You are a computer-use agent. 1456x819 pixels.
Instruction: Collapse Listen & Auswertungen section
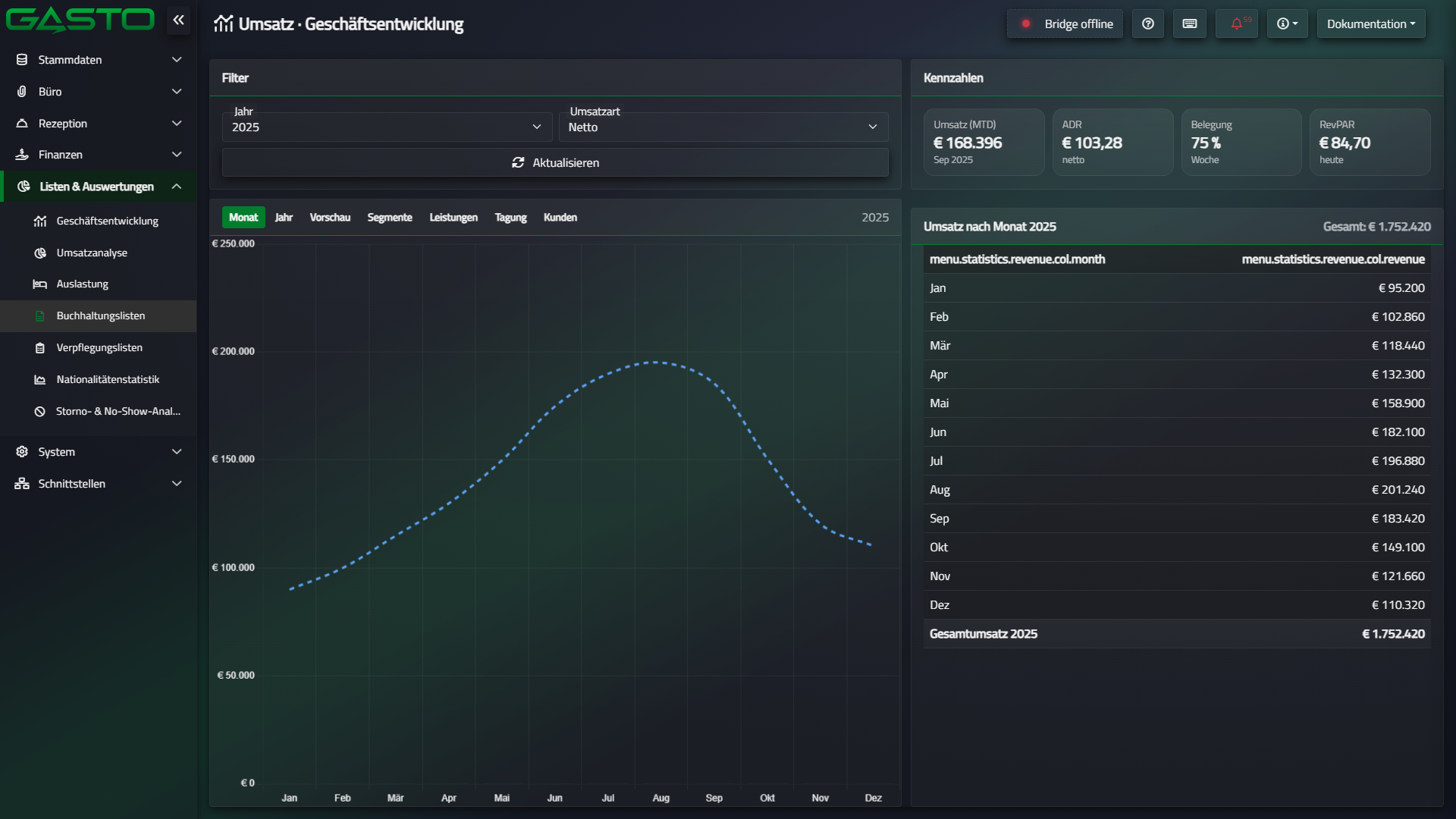pyautogui.click(x=99, y=187)
